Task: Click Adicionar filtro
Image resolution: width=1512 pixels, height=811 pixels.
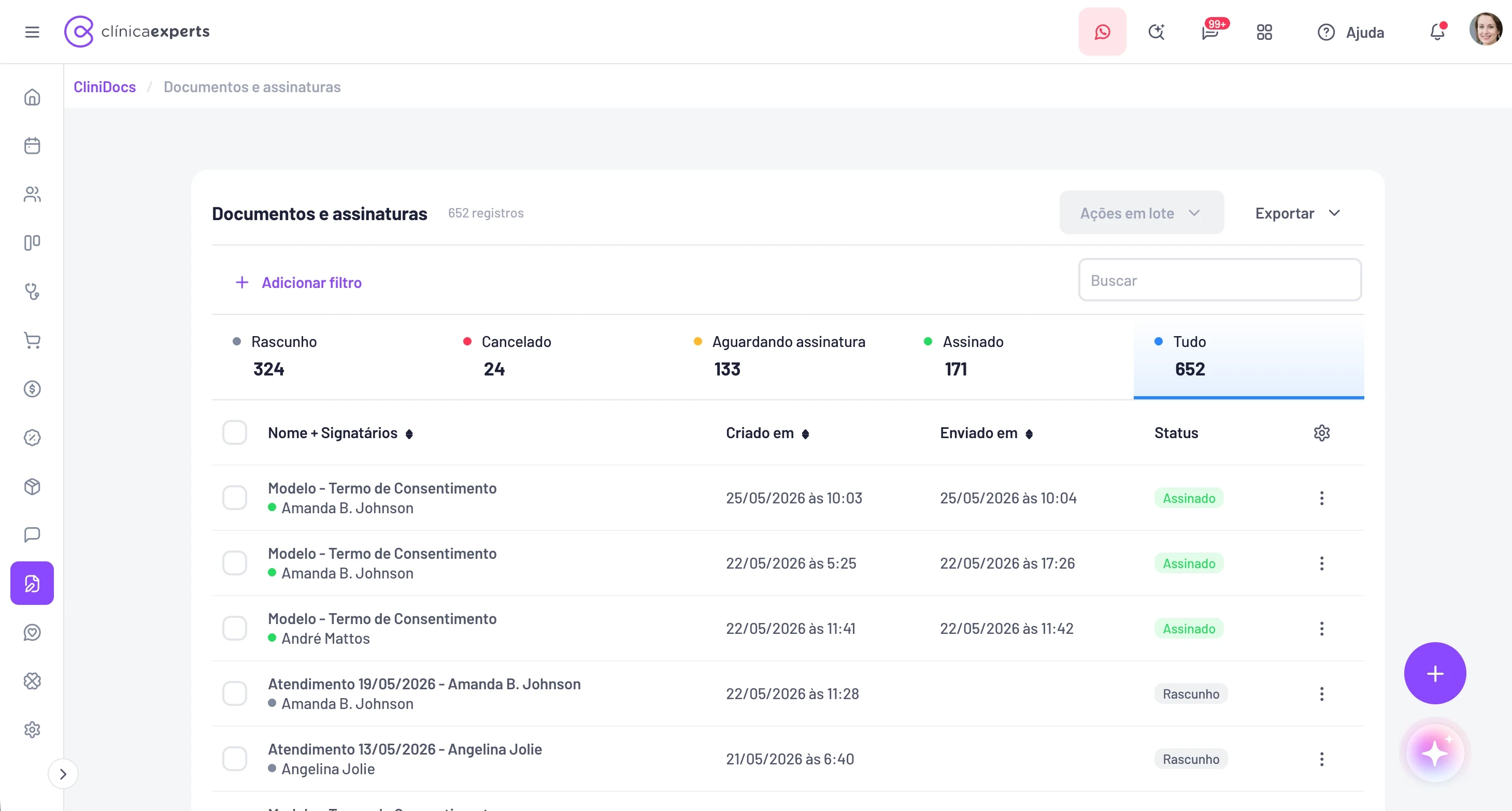Action: coord(298,282)
